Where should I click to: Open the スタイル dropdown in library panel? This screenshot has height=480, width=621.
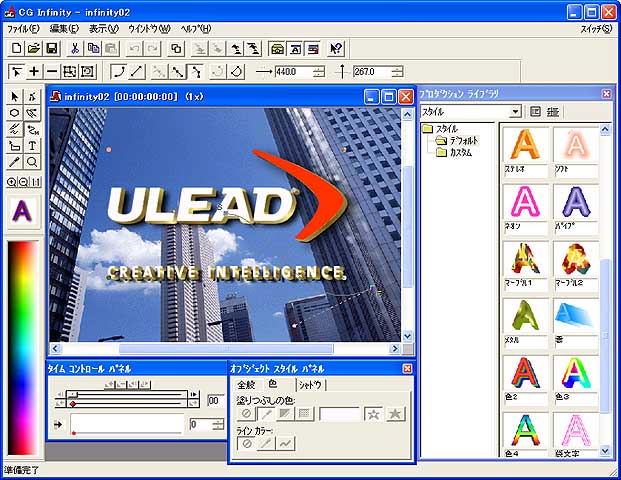pyautogui.click(x=515, y=112)
